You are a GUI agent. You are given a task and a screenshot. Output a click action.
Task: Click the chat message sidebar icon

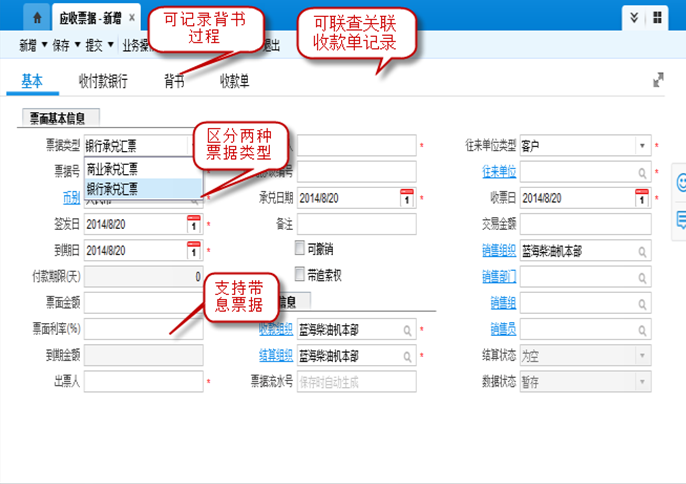tap(680, 217)
